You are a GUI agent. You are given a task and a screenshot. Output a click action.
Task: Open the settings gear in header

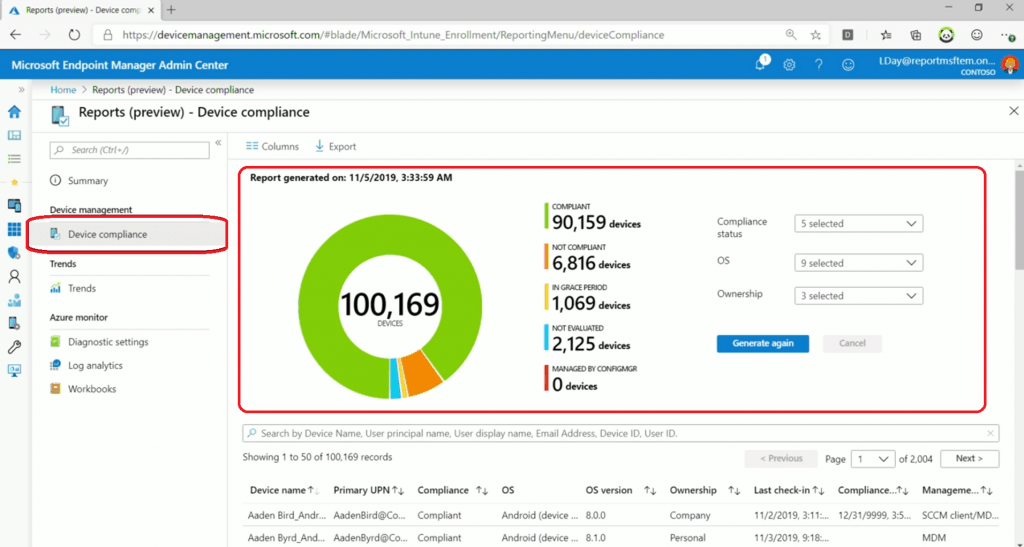coord(789,65)
